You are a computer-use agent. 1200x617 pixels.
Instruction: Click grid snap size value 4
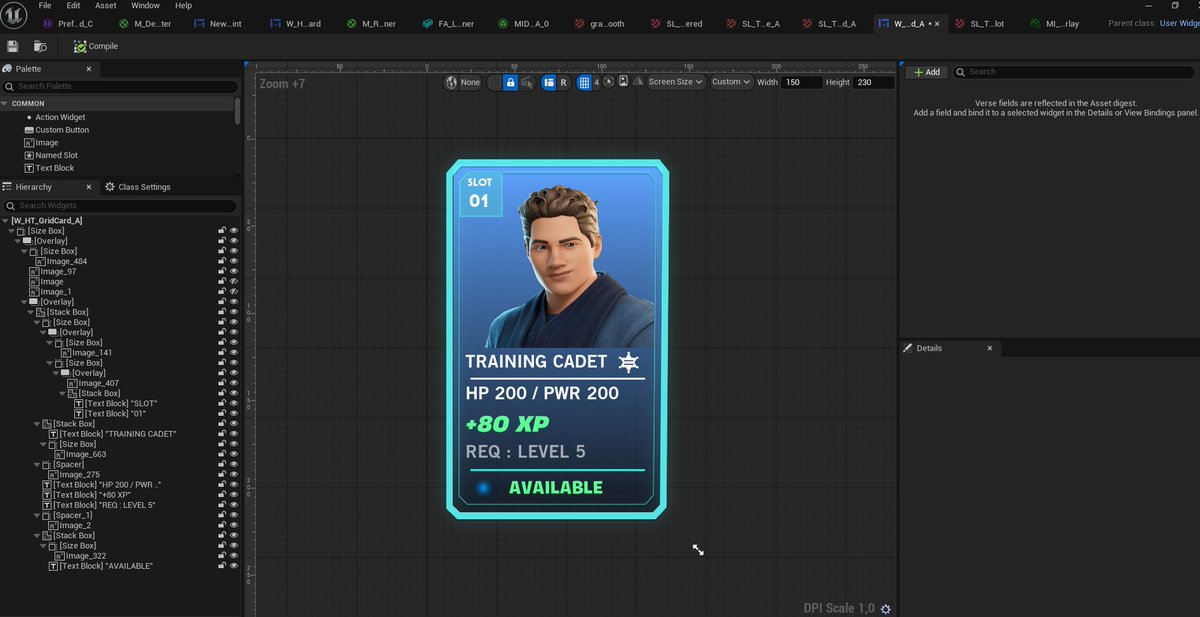tap(596, 82)
